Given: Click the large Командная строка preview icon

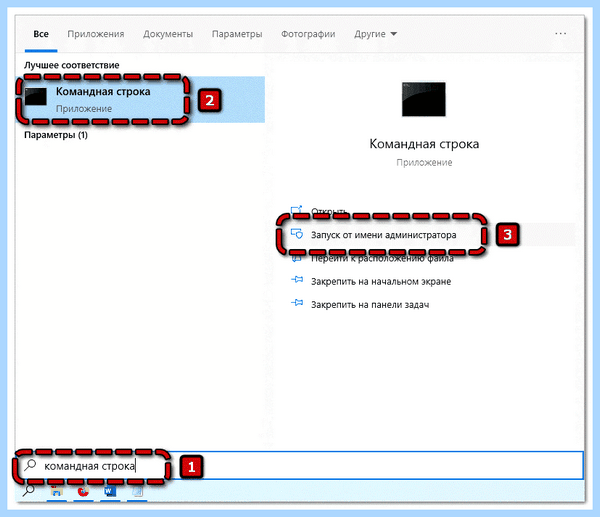Looking at the screenshot, I should (x=424, y=99).
